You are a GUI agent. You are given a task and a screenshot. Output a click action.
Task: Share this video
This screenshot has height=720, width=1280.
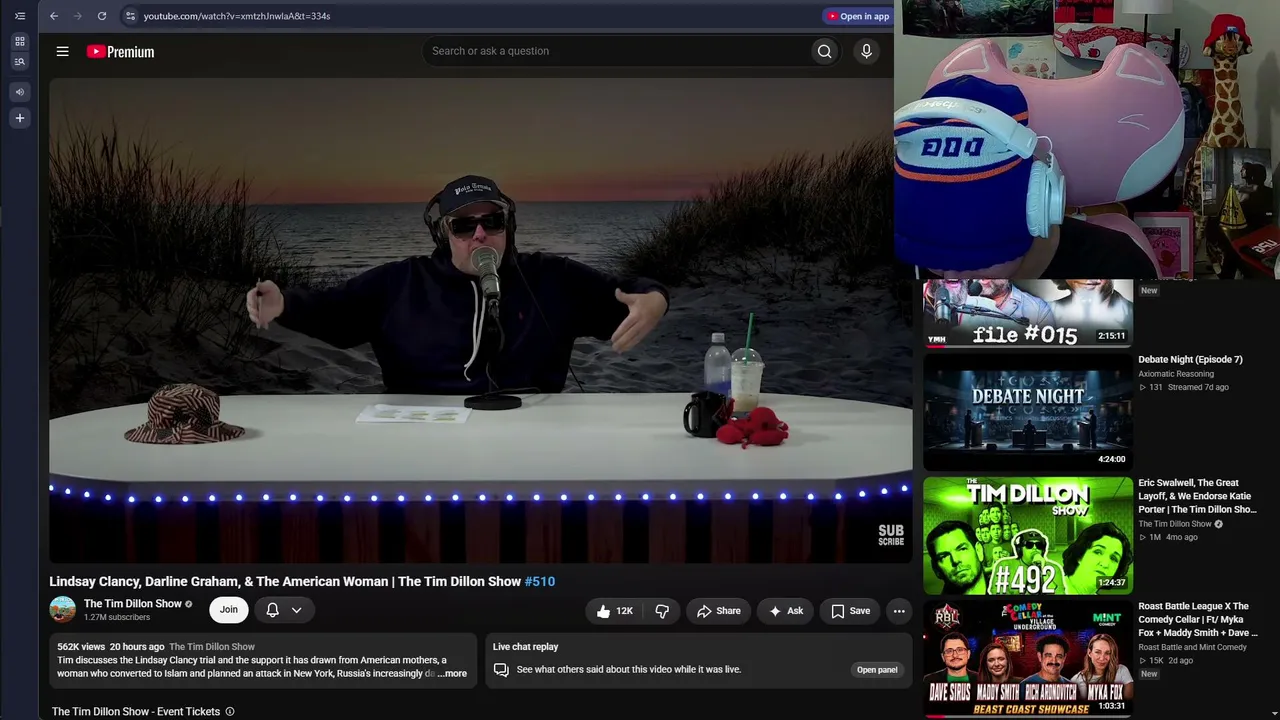719,611
